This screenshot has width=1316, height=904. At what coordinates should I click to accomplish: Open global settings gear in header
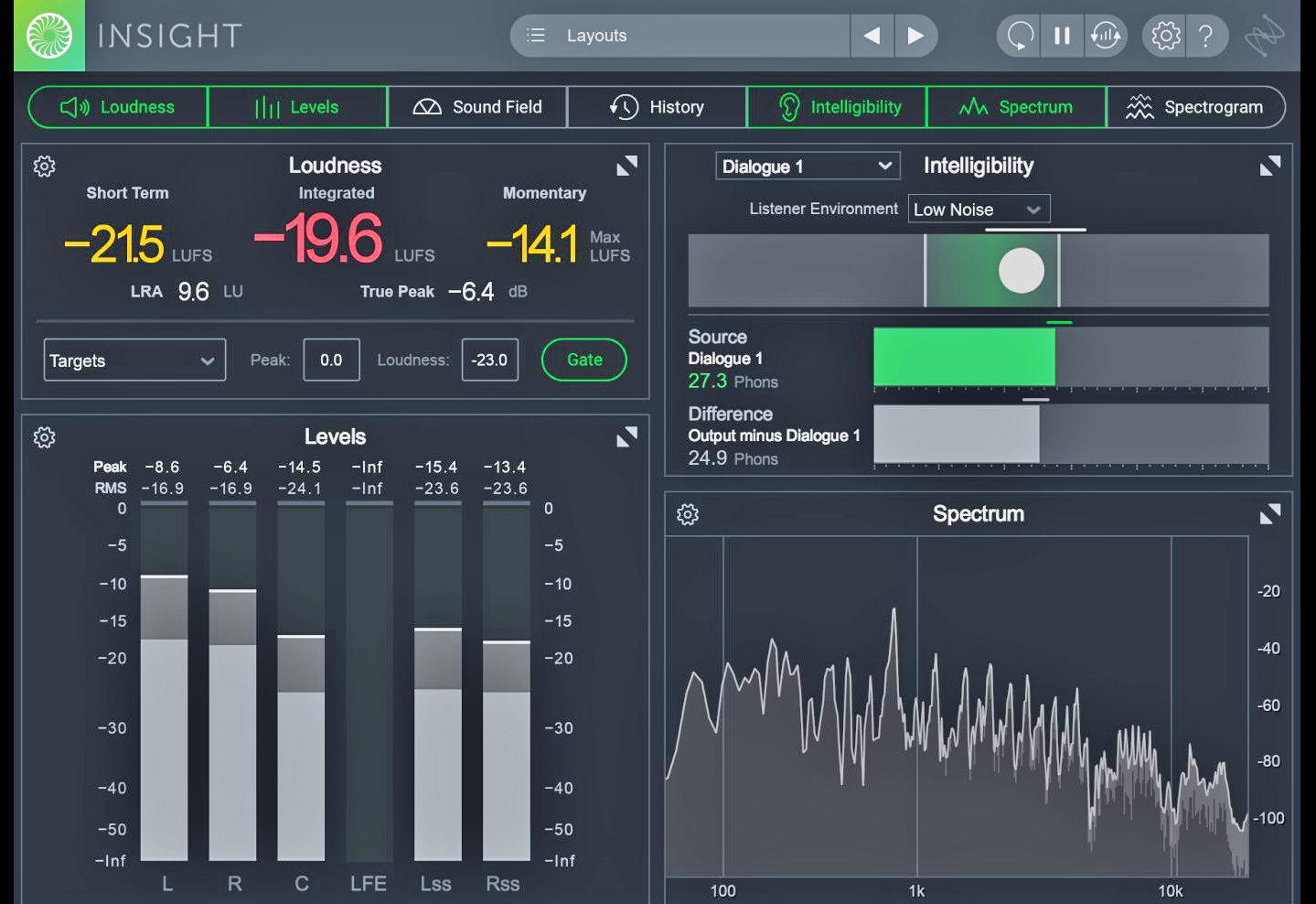point(1165,36)
